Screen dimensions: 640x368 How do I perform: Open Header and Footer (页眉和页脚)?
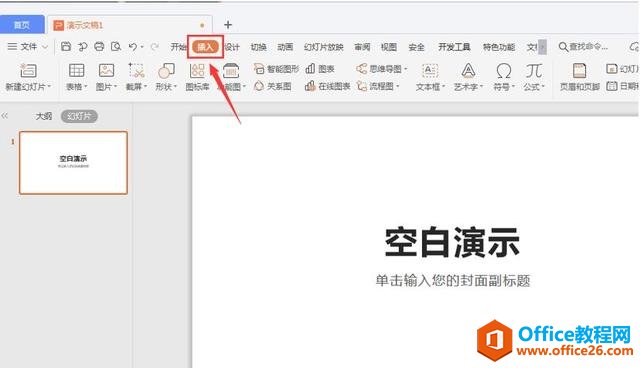click(x=579, y=77)
